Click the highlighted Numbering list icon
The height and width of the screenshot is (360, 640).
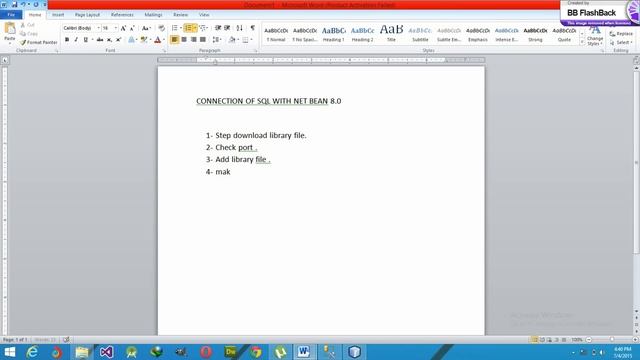(x=188, y=28)
